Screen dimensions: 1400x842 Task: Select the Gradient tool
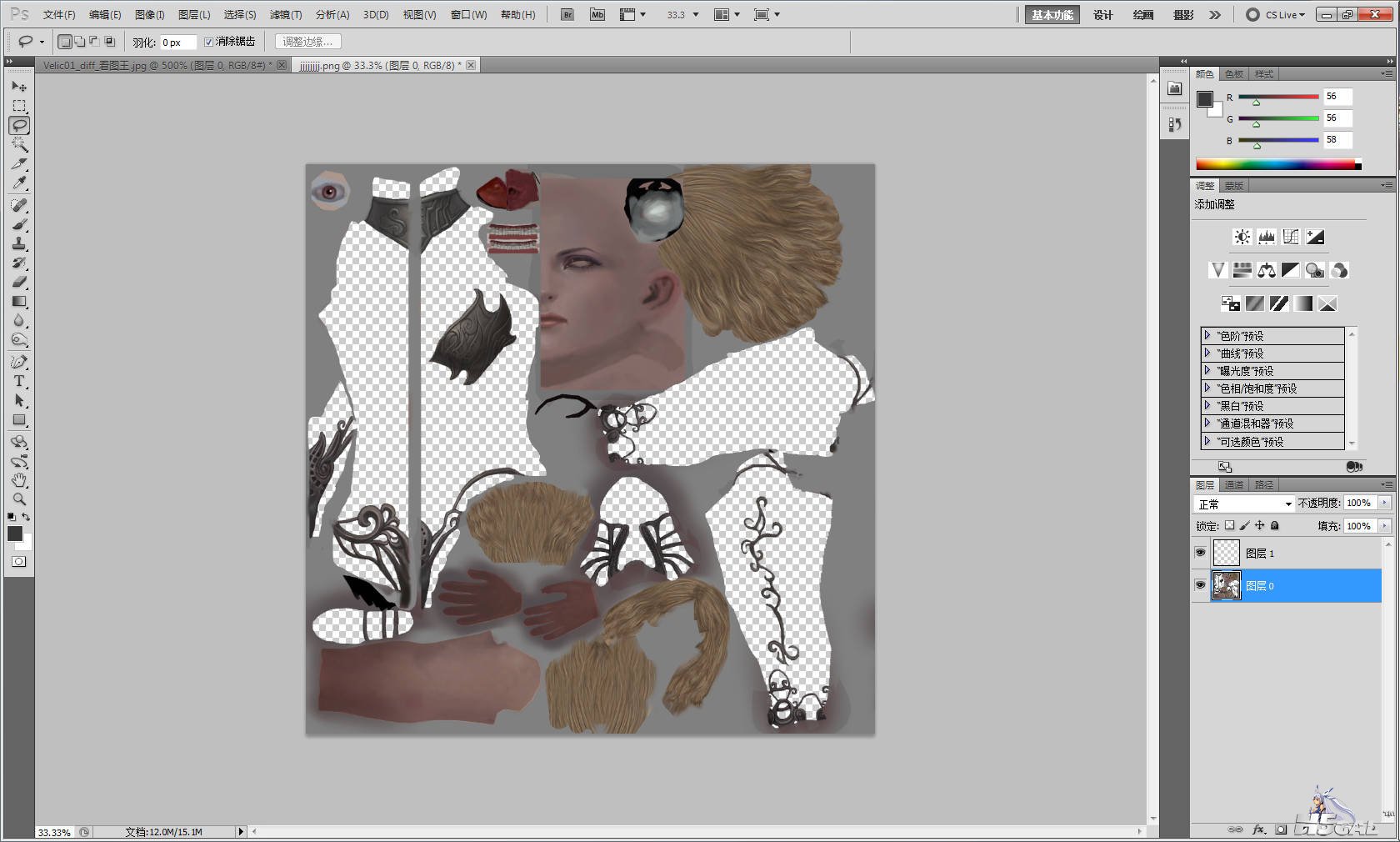[x=19, y=301]
